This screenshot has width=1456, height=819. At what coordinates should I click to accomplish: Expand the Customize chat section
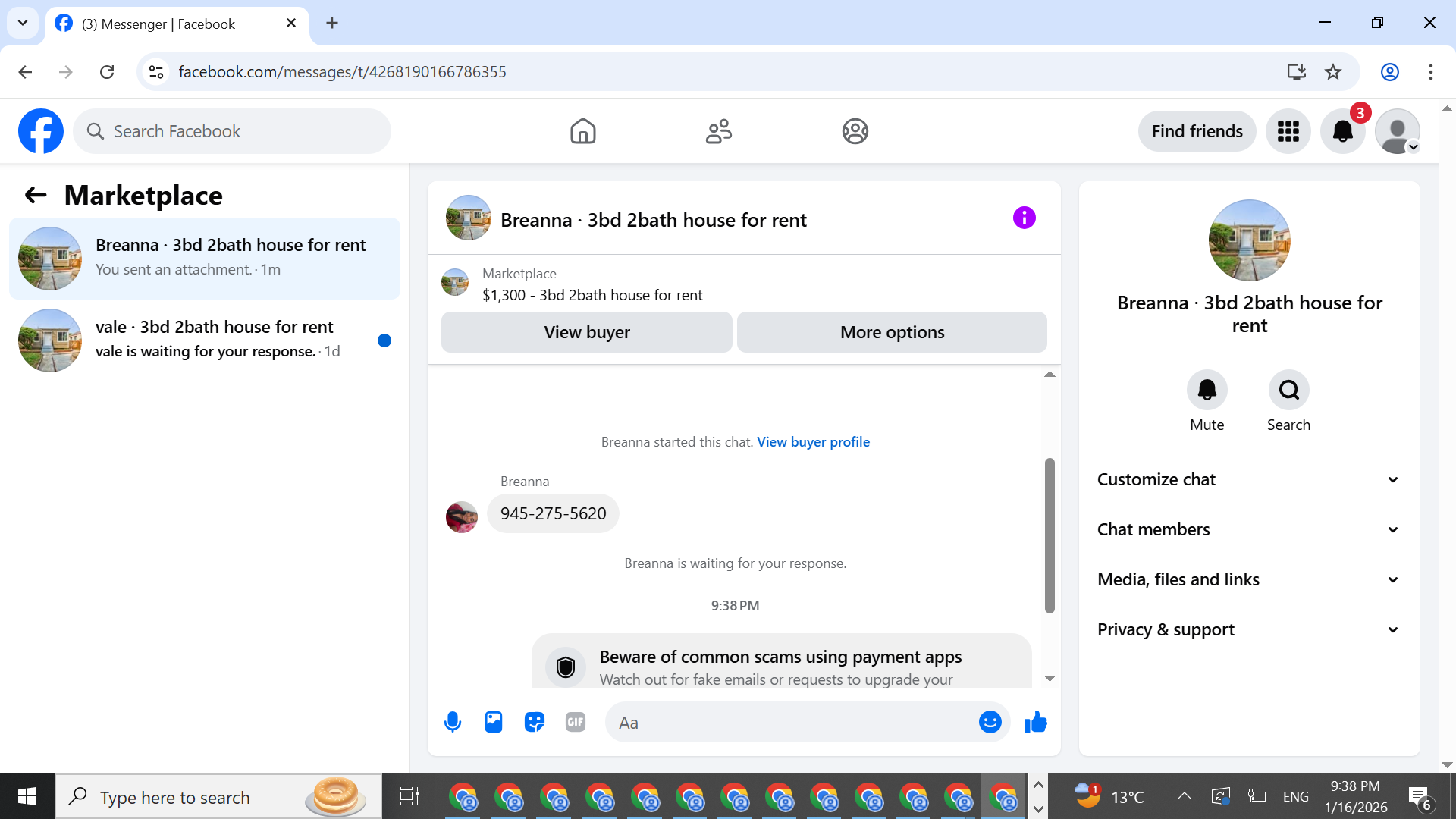(1248, 479)
